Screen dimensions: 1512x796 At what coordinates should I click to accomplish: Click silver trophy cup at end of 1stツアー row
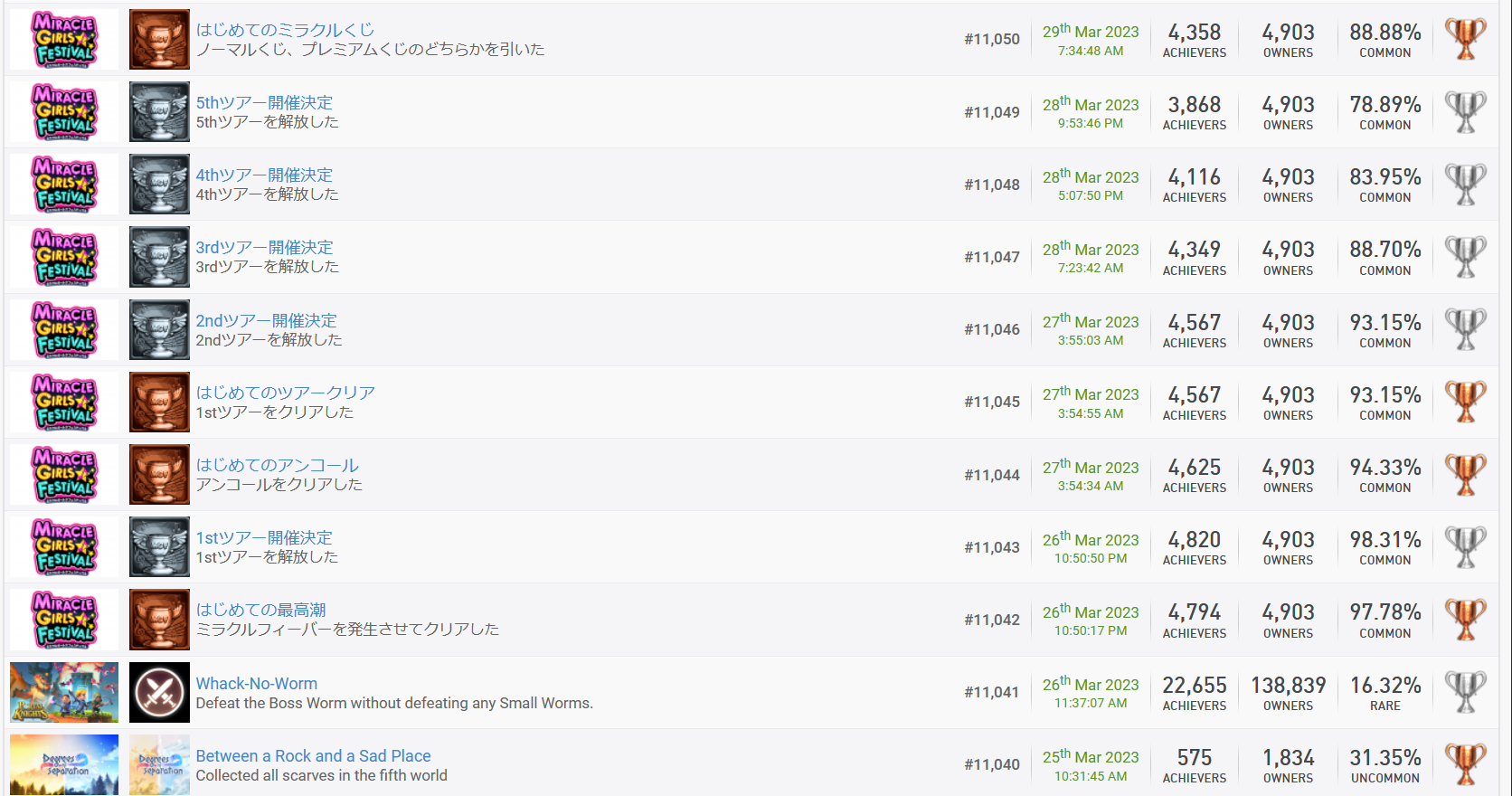coord(1465,547)
